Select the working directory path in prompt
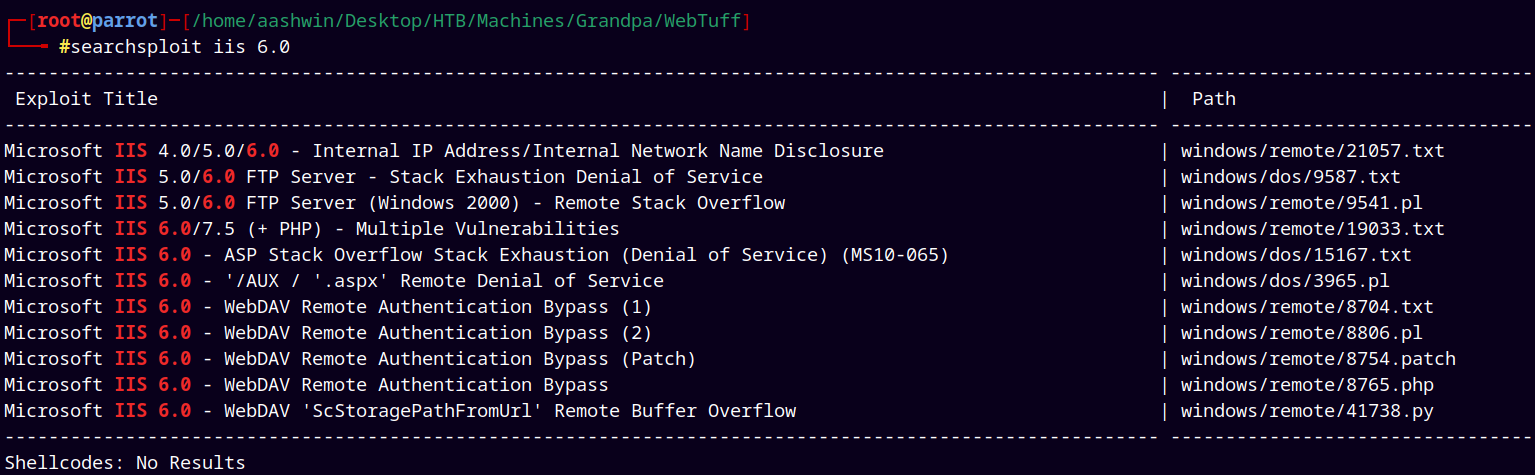1535x475 pixels. pyautogui.click(x=468, y=21)
